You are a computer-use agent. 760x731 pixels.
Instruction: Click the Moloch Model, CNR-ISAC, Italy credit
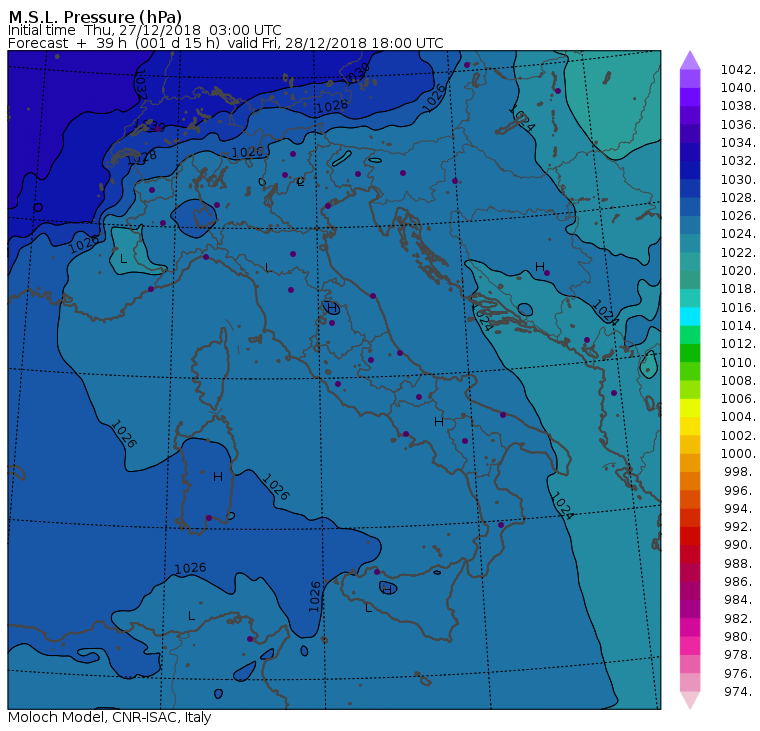(x=110, y=717)
